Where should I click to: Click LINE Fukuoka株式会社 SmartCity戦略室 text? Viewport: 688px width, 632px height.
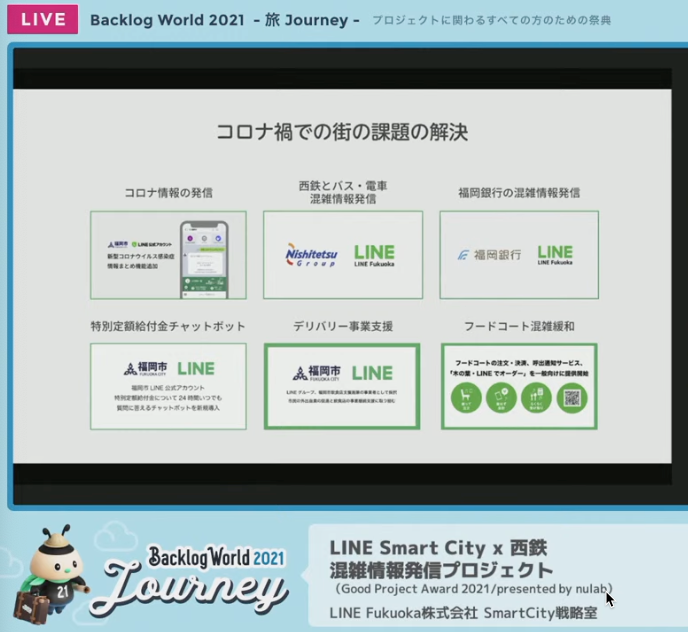pos(463,613)
